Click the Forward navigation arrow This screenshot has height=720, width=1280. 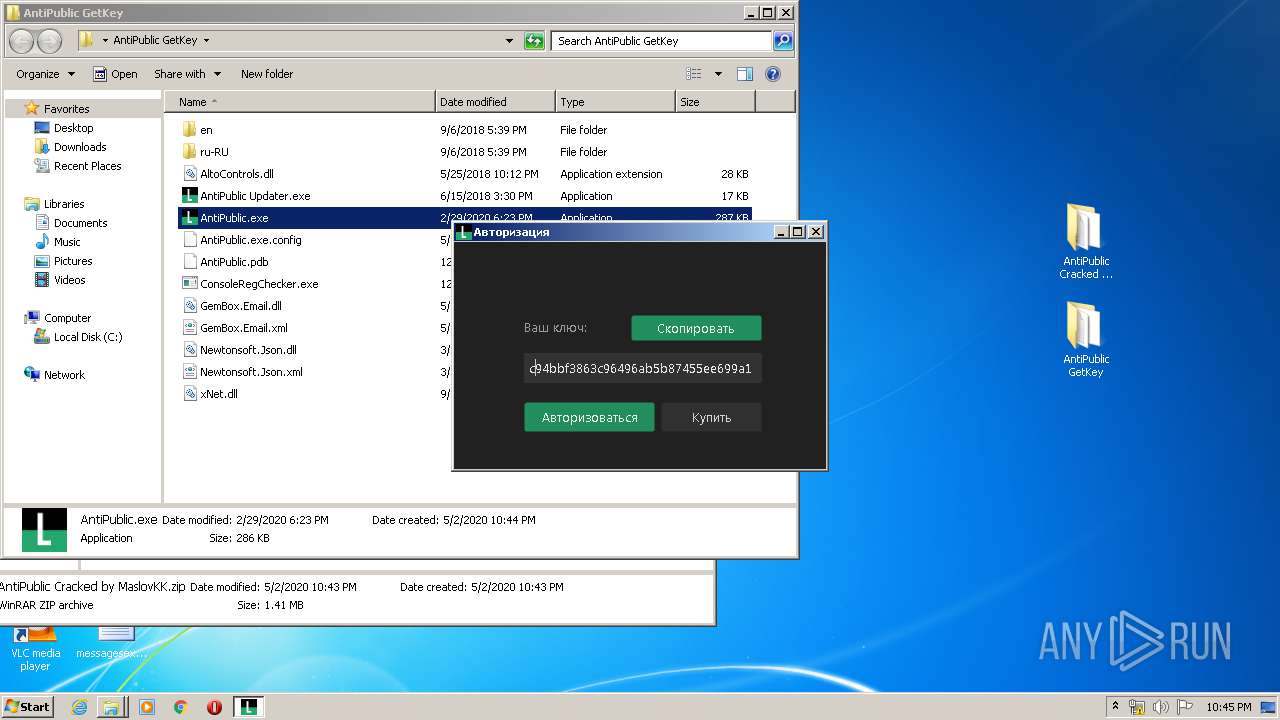[49, 41]
